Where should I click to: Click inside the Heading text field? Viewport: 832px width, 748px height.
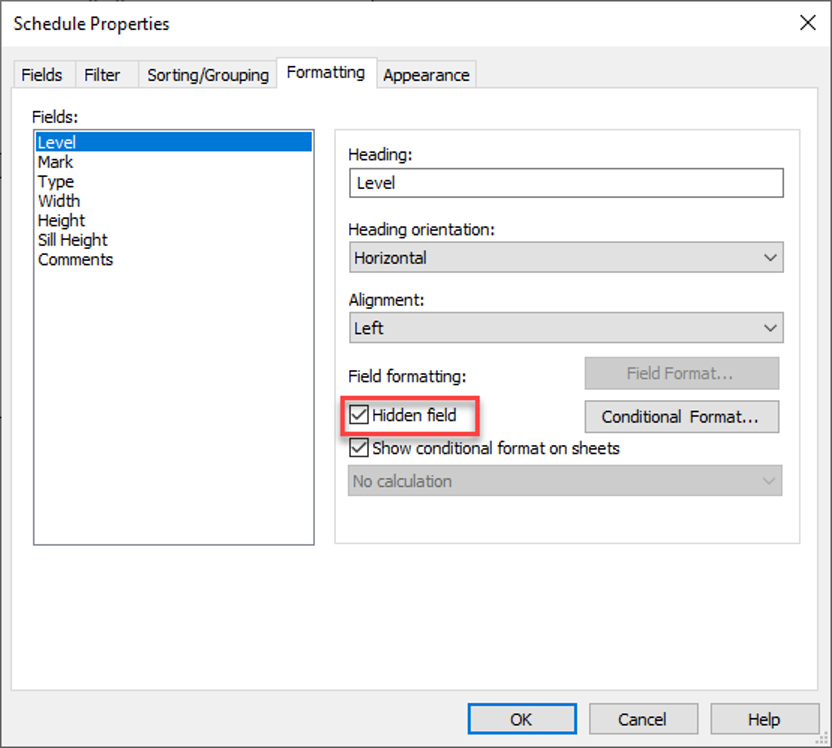tap(566, 183)
